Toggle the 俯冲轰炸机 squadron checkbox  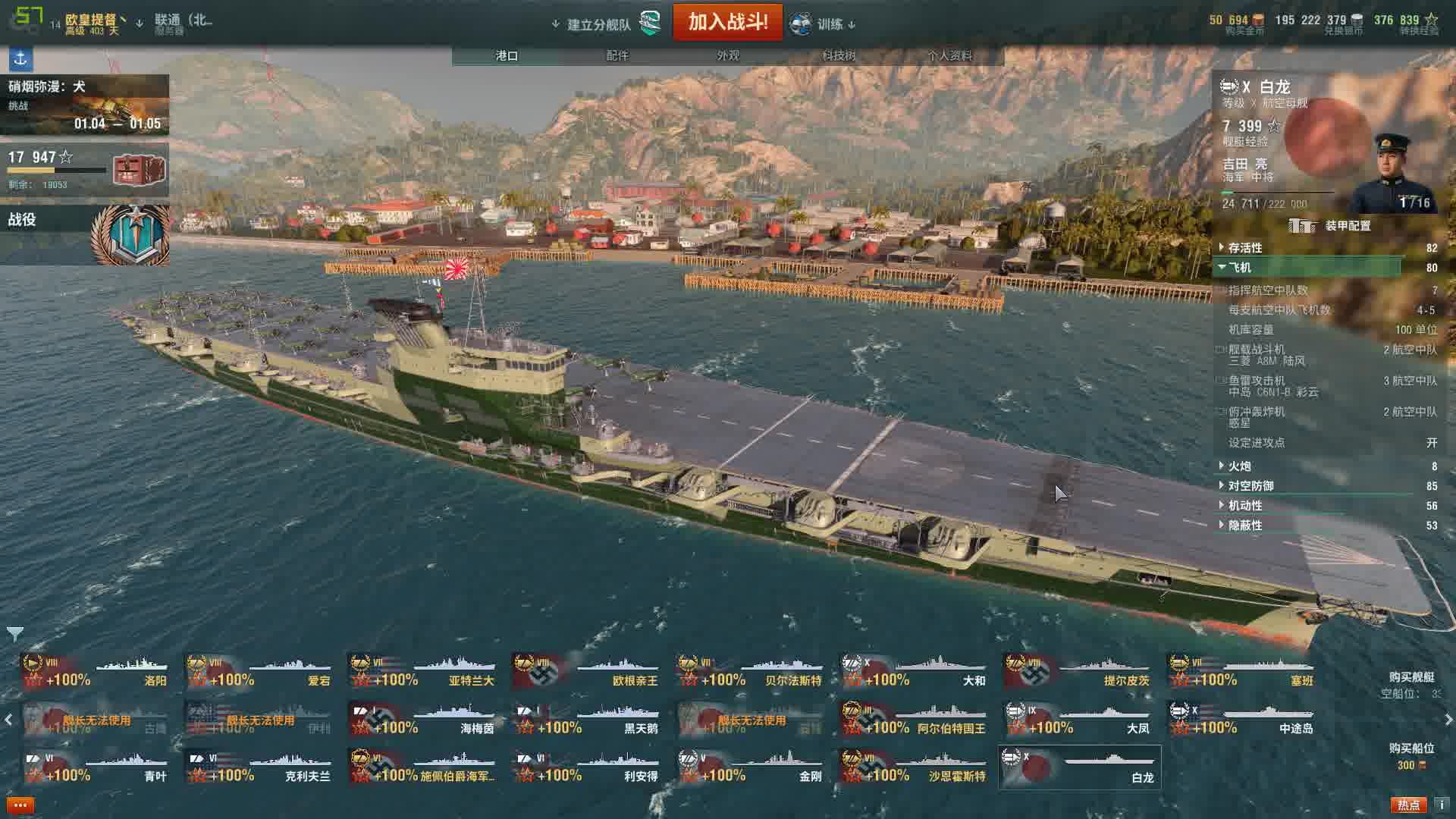1221,412
